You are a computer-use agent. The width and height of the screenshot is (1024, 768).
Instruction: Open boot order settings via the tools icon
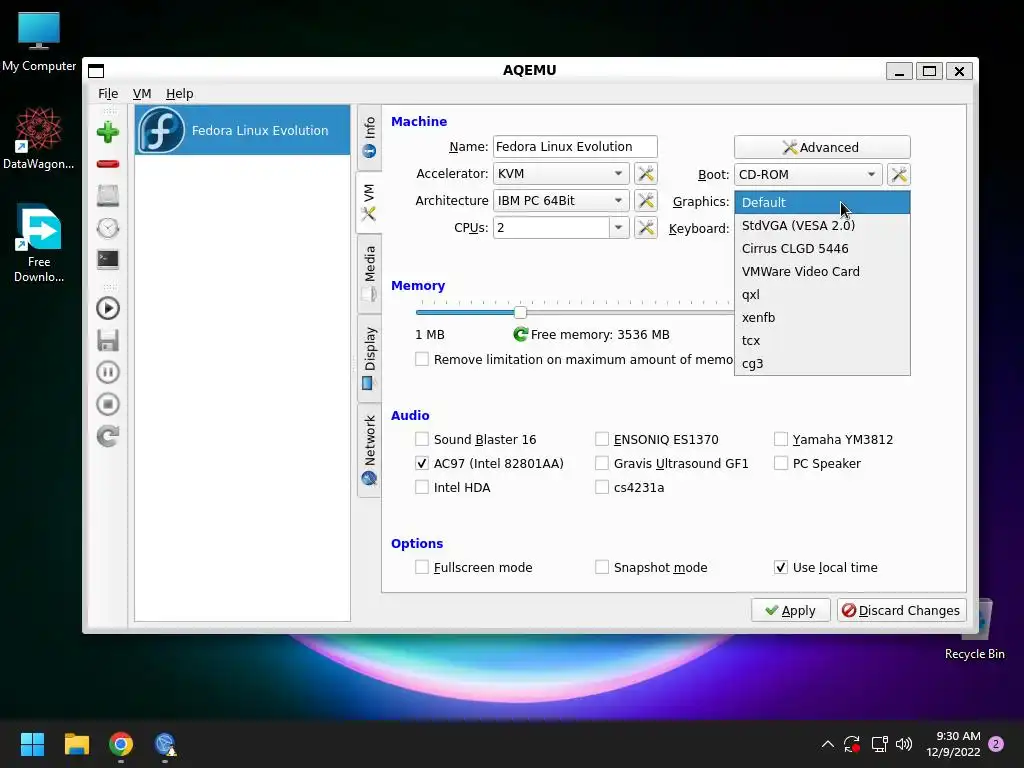tap(899, 174)
